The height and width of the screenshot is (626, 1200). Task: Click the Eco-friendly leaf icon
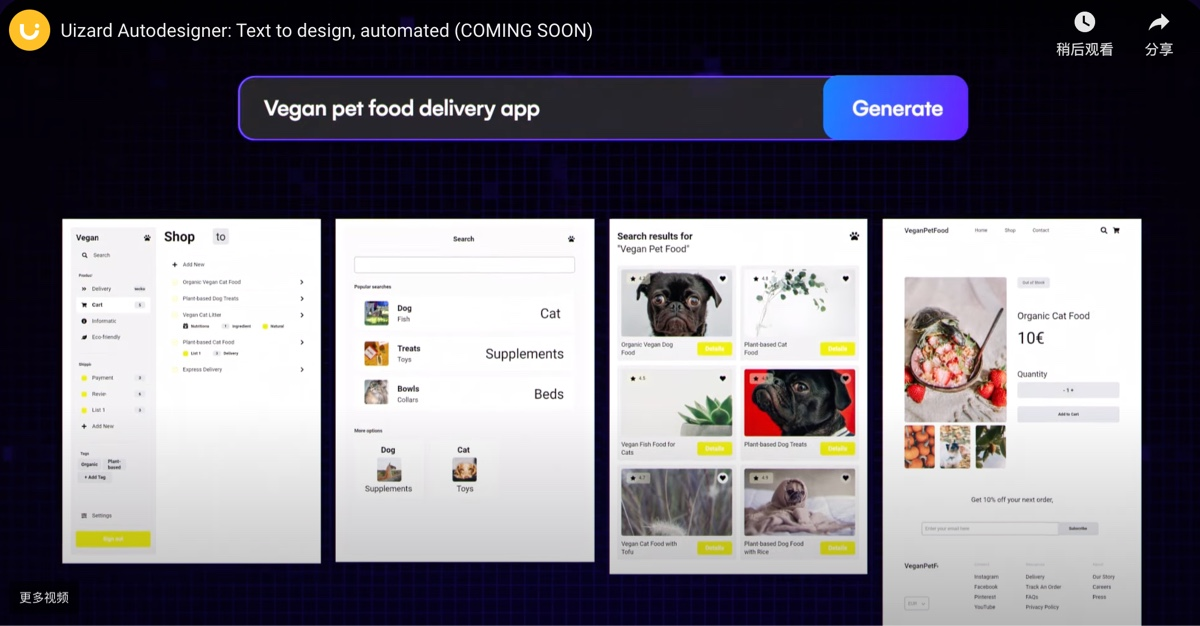84,337
